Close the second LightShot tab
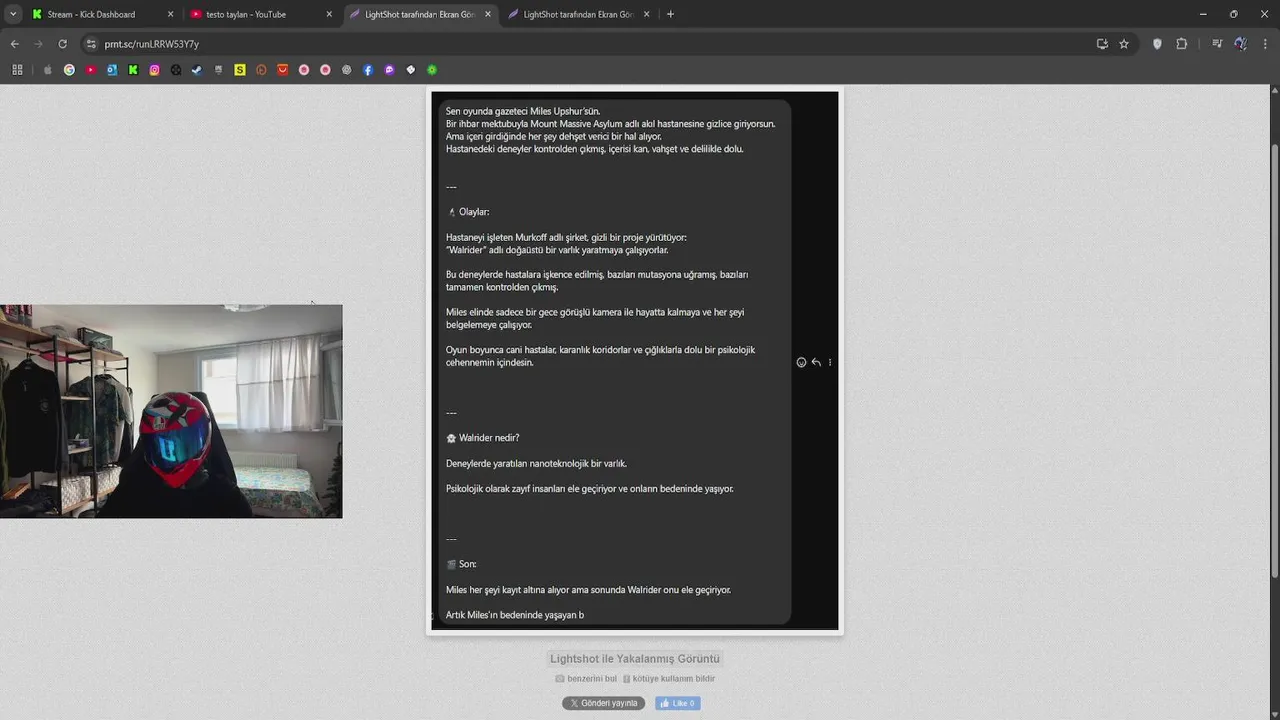 point(646,14)
